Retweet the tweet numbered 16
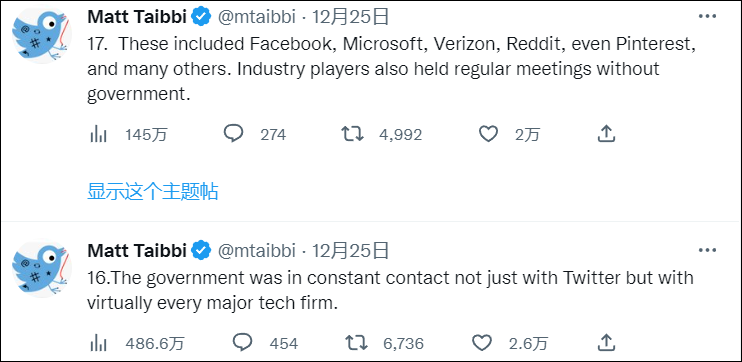The width and height of the screenshot is (742, 362). [356, 343]
